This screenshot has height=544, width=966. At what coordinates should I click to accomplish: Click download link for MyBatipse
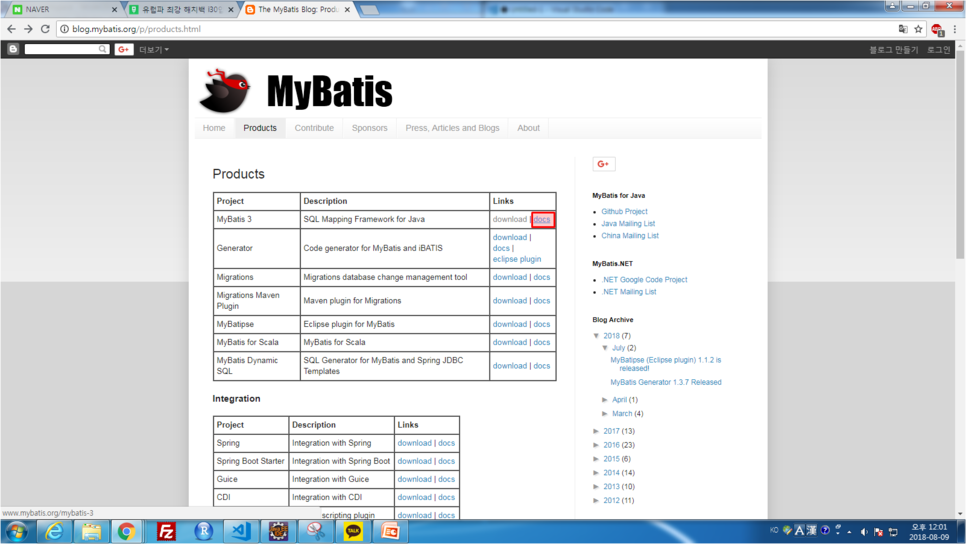(x=509, y=324)
